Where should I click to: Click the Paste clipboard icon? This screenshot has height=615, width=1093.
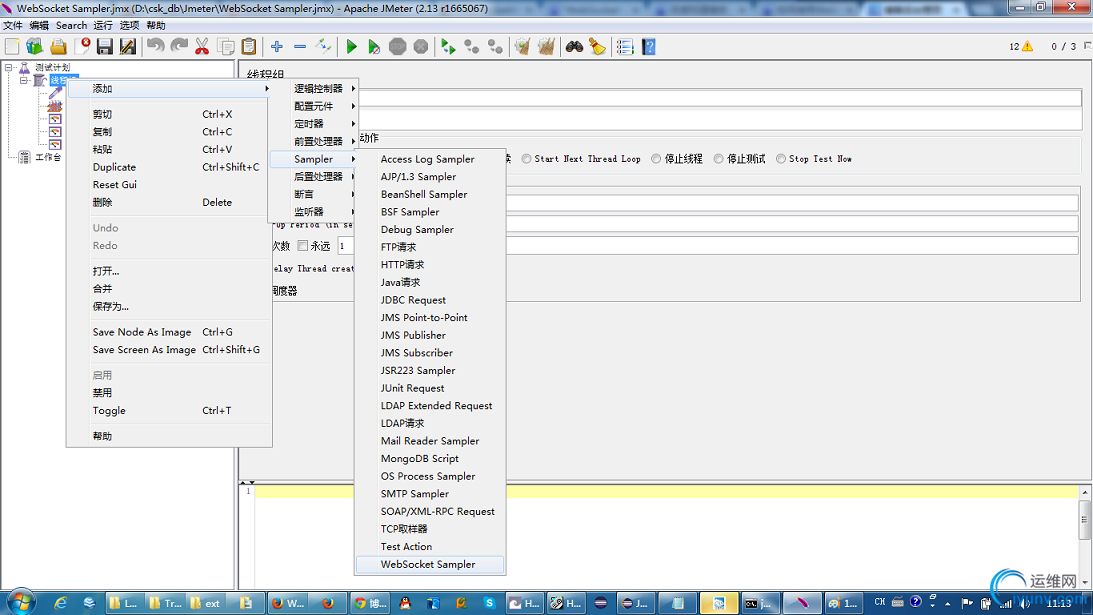(x=249, y=47)
